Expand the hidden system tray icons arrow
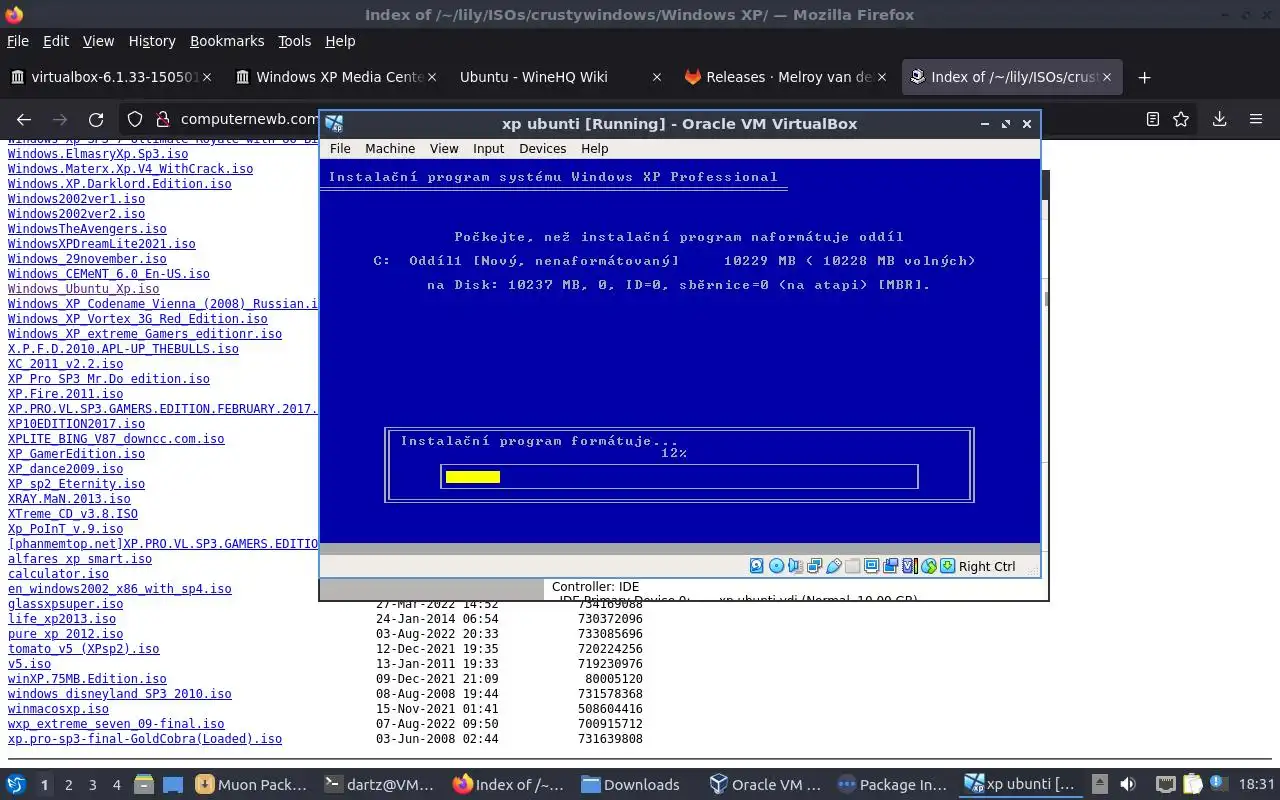The width and height of the screenshot is (1280, 800). 1100,784
